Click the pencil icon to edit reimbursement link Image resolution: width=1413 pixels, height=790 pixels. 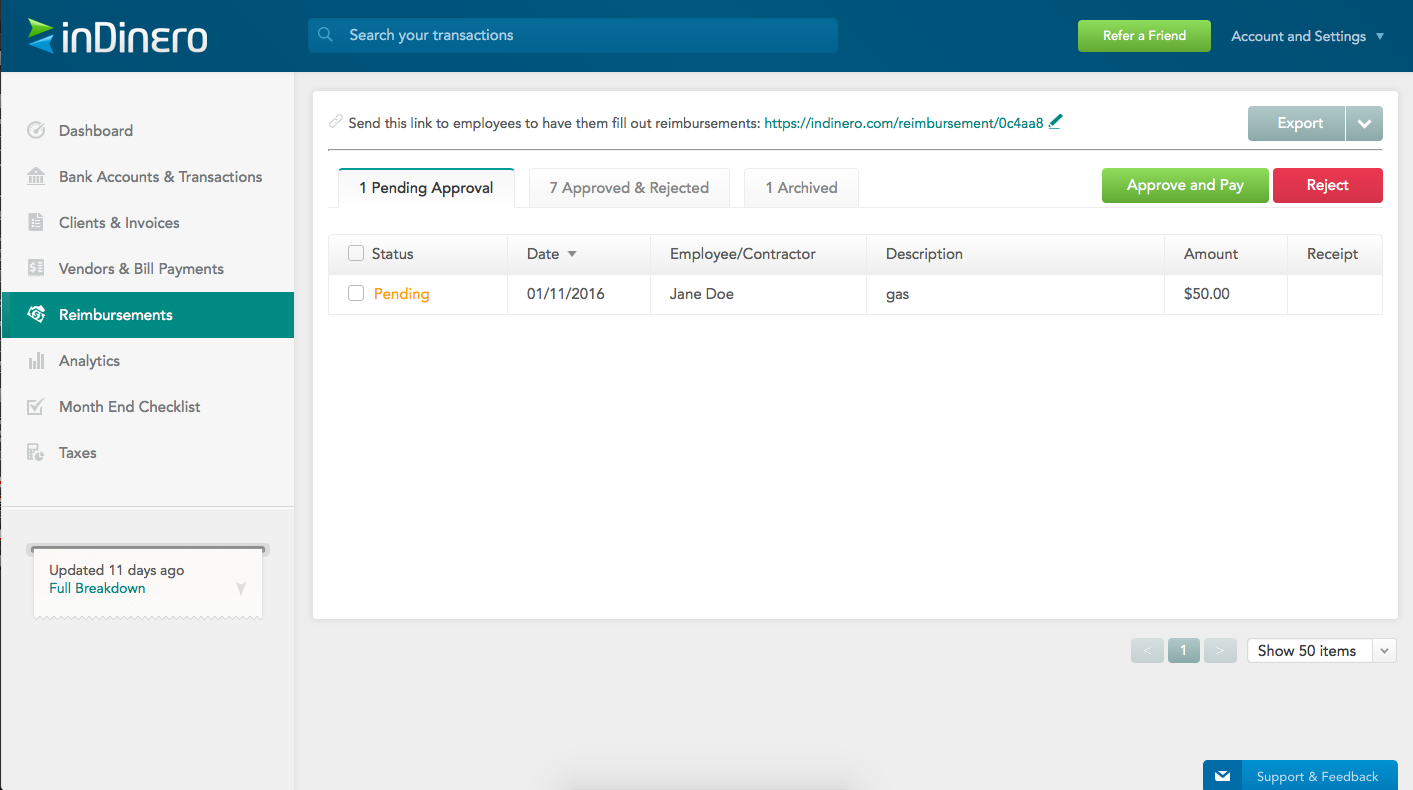coord(1056,123)
